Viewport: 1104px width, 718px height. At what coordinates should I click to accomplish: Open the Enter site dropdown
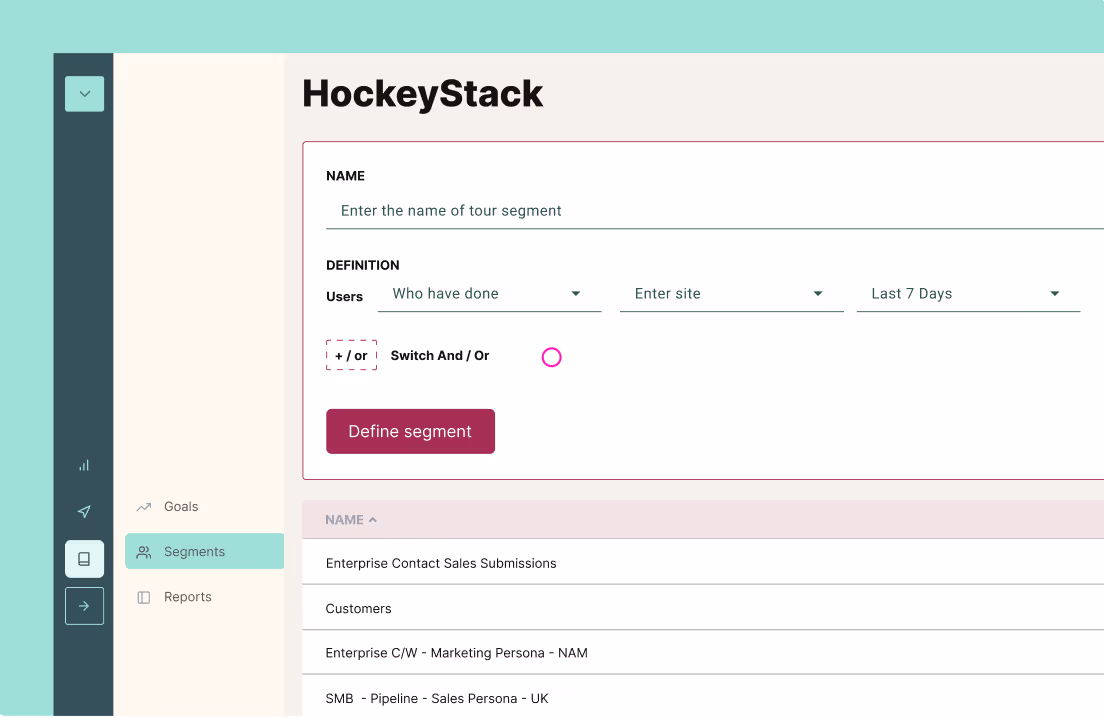tap(732, 294)
